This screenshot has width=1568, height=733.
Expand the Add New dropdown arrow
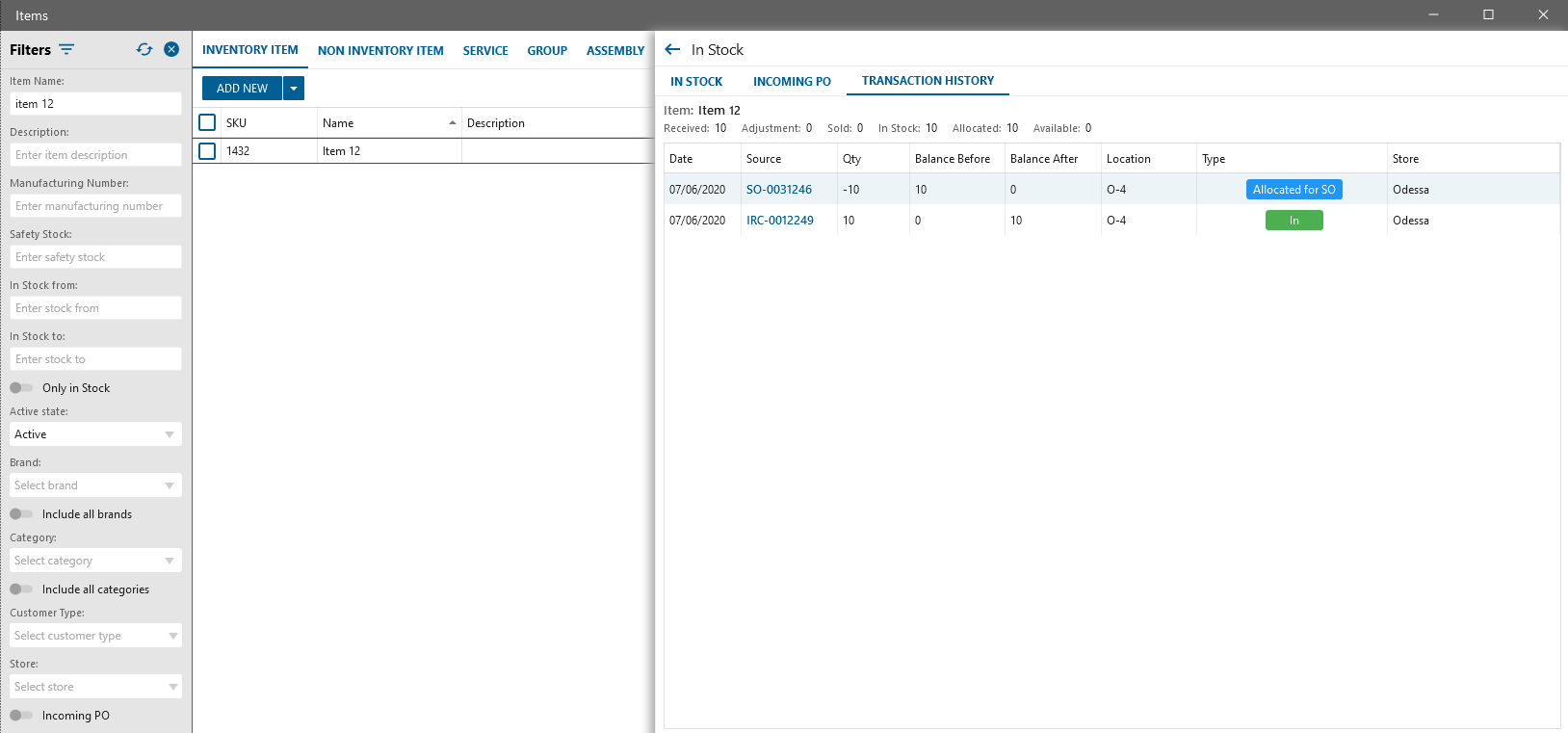[294, 89]
